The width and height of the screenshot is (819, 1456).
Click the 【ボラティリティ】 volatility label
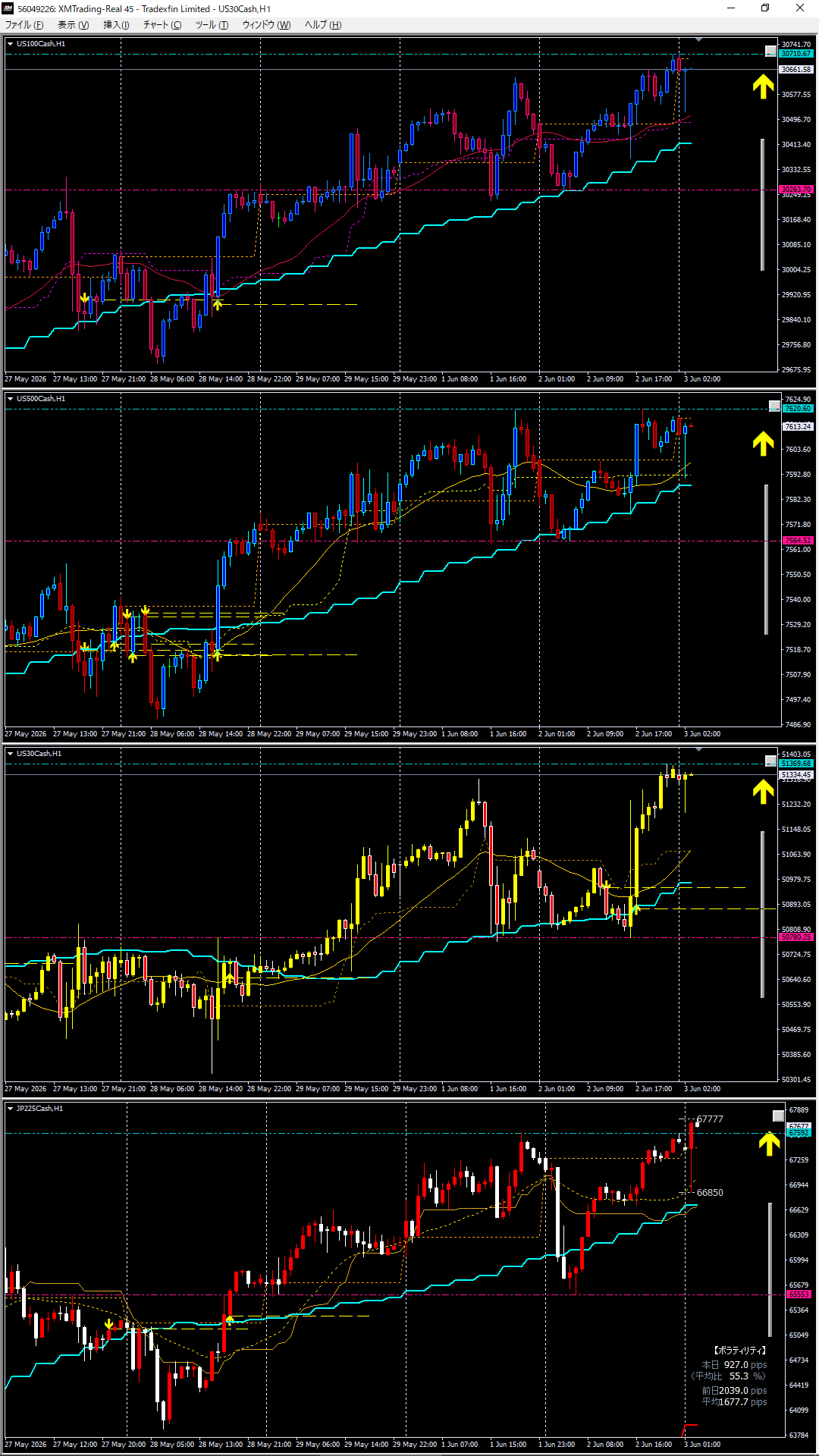tap(739, 1350)
